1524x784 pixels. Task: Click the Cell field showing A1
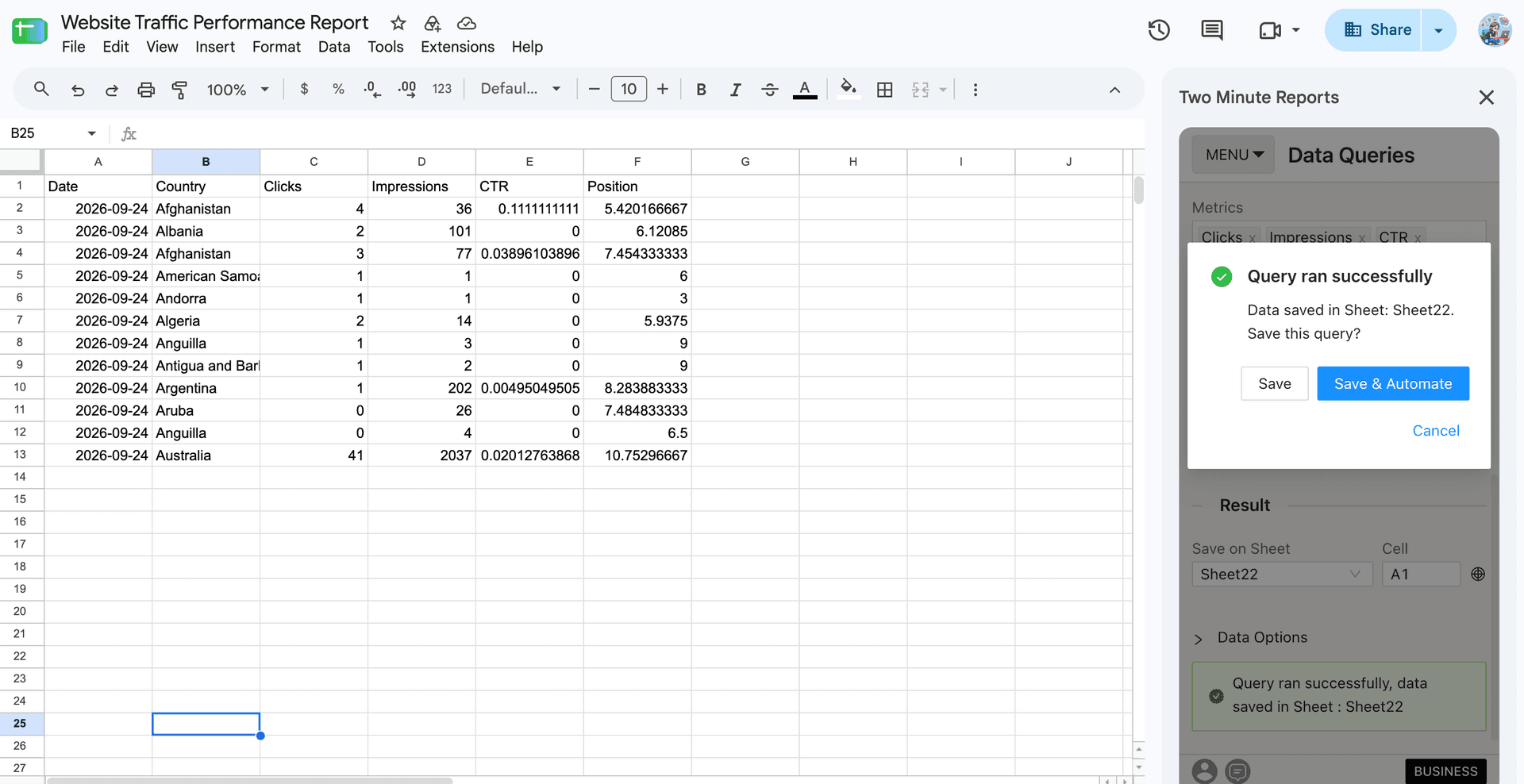pos(1421,574)
